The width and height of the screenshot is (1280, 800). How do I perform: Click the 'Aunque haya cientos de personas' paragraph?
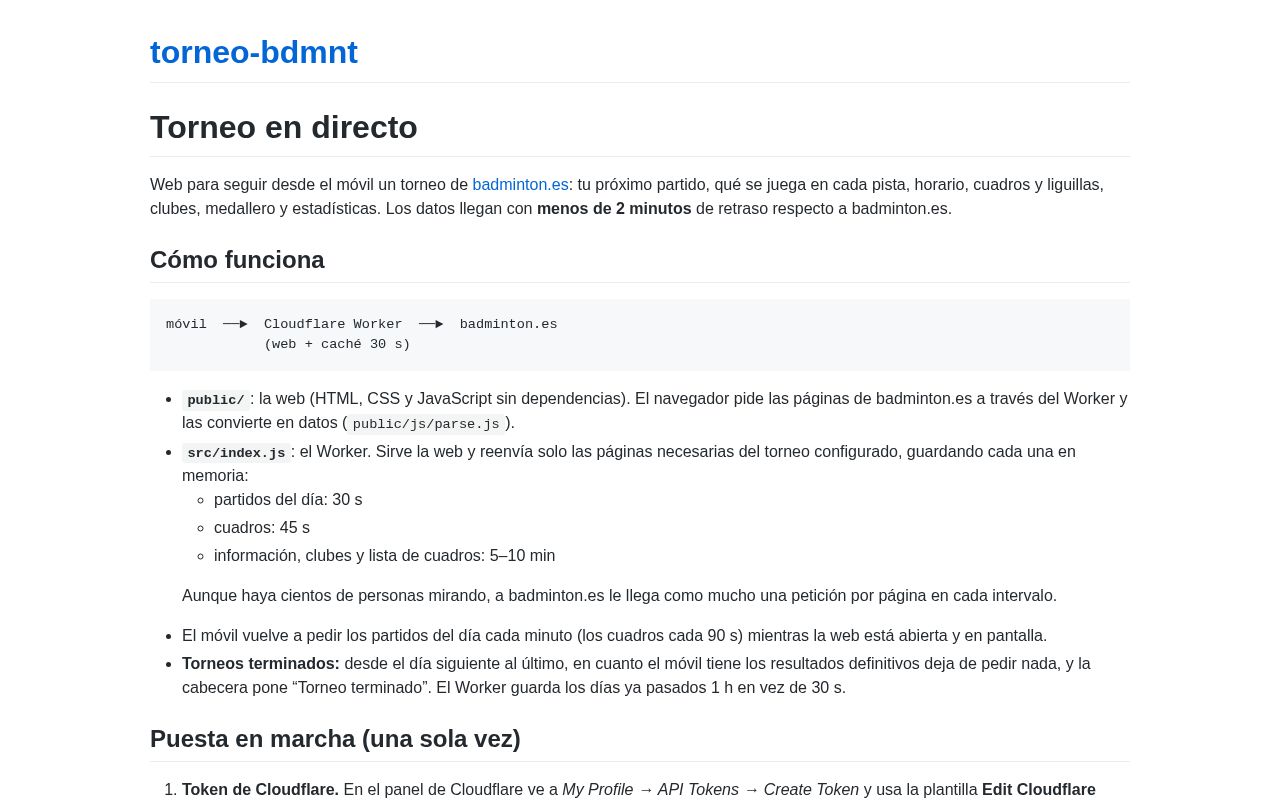point(619,596)
